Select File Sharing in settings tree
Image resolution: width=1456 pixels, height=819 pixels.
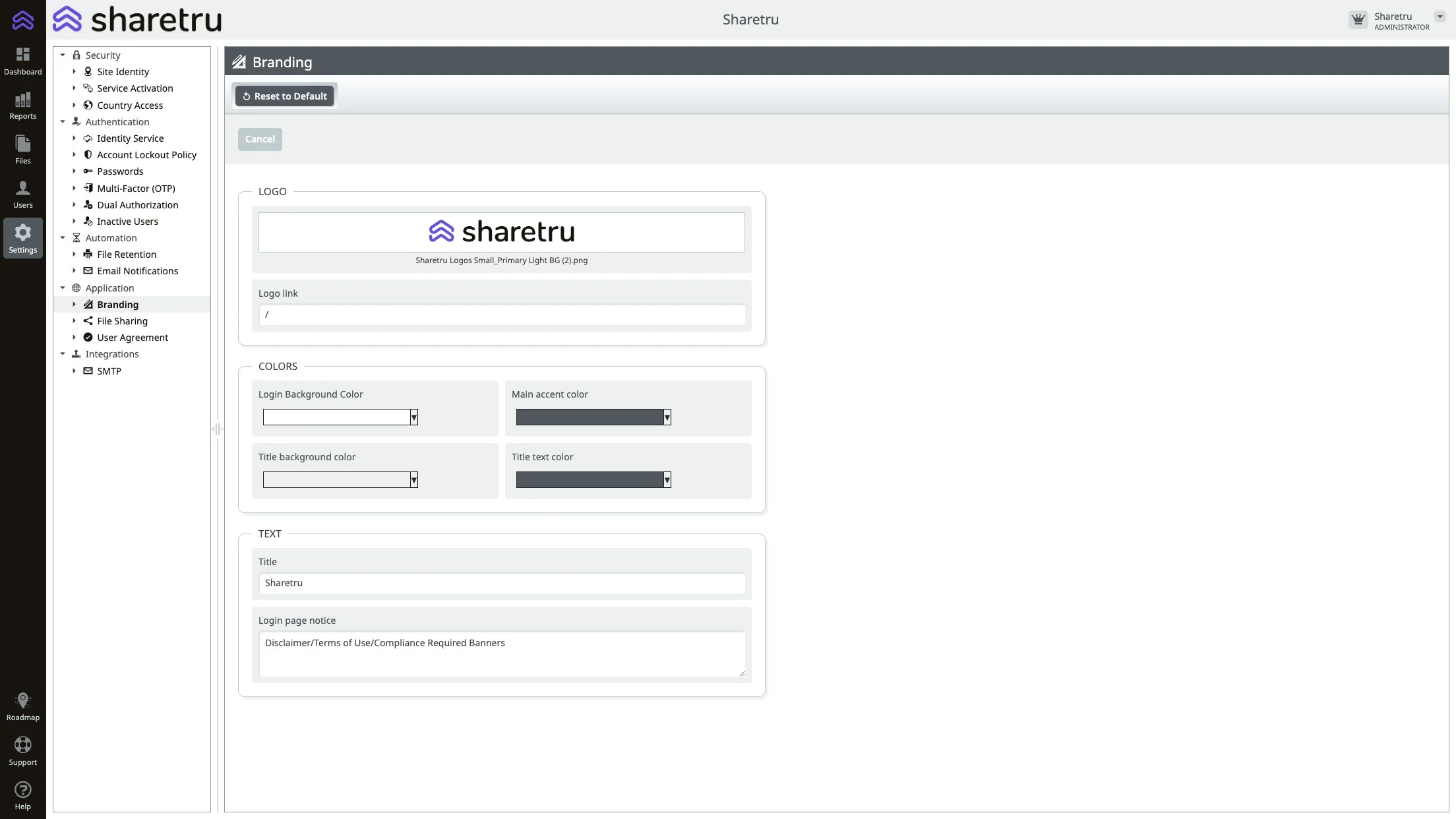[x=122, y=321]
